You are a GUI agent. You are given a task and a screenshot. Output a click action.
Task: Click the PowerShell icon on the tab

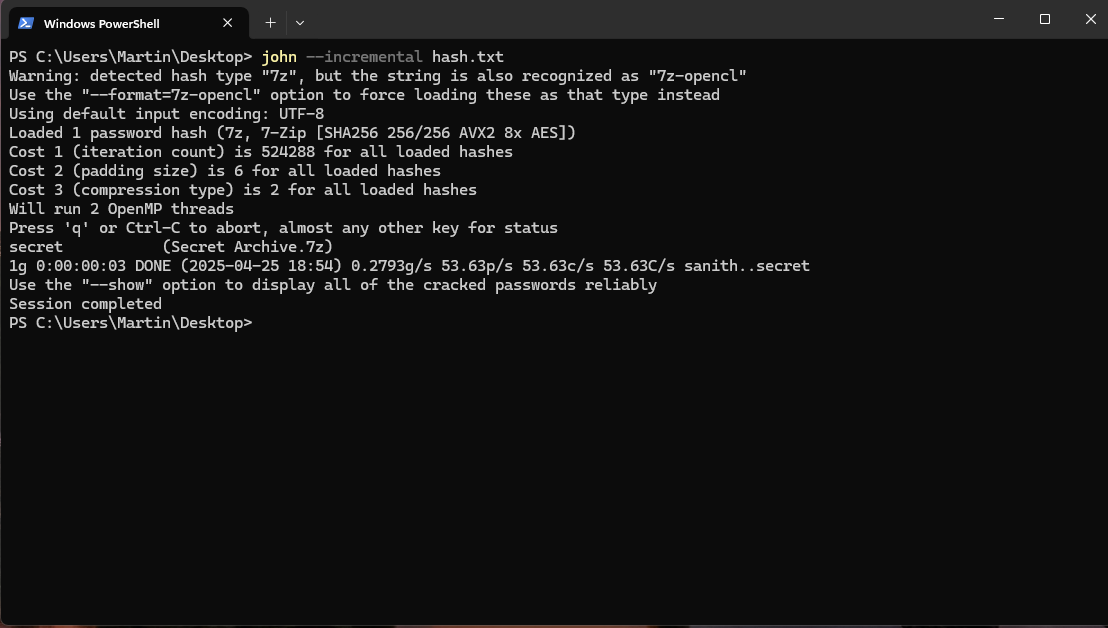click(x=26, y=23)
